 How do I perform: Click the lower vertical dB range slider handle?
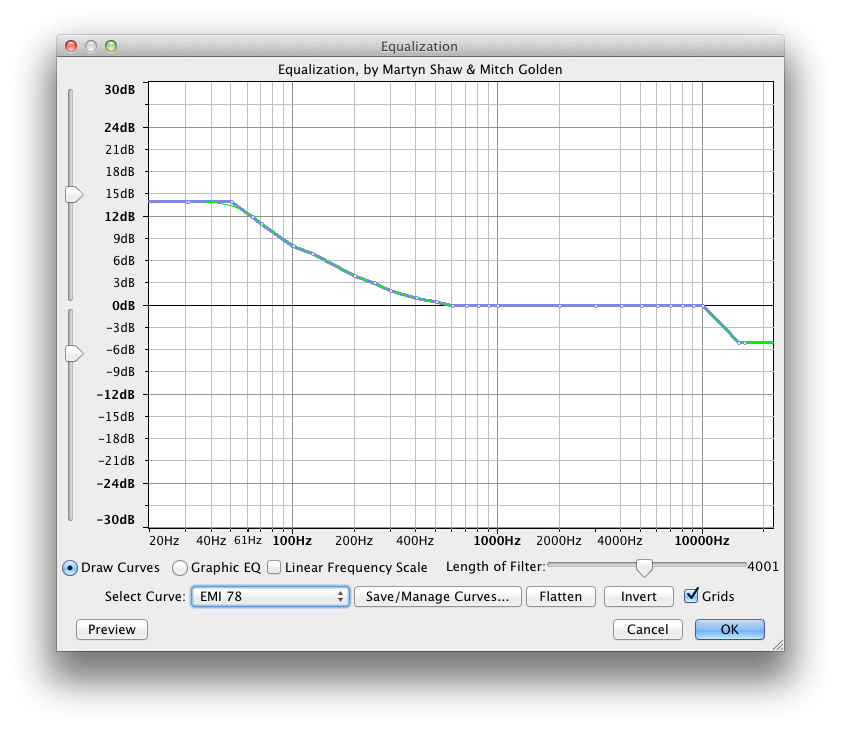coord(74,353)
